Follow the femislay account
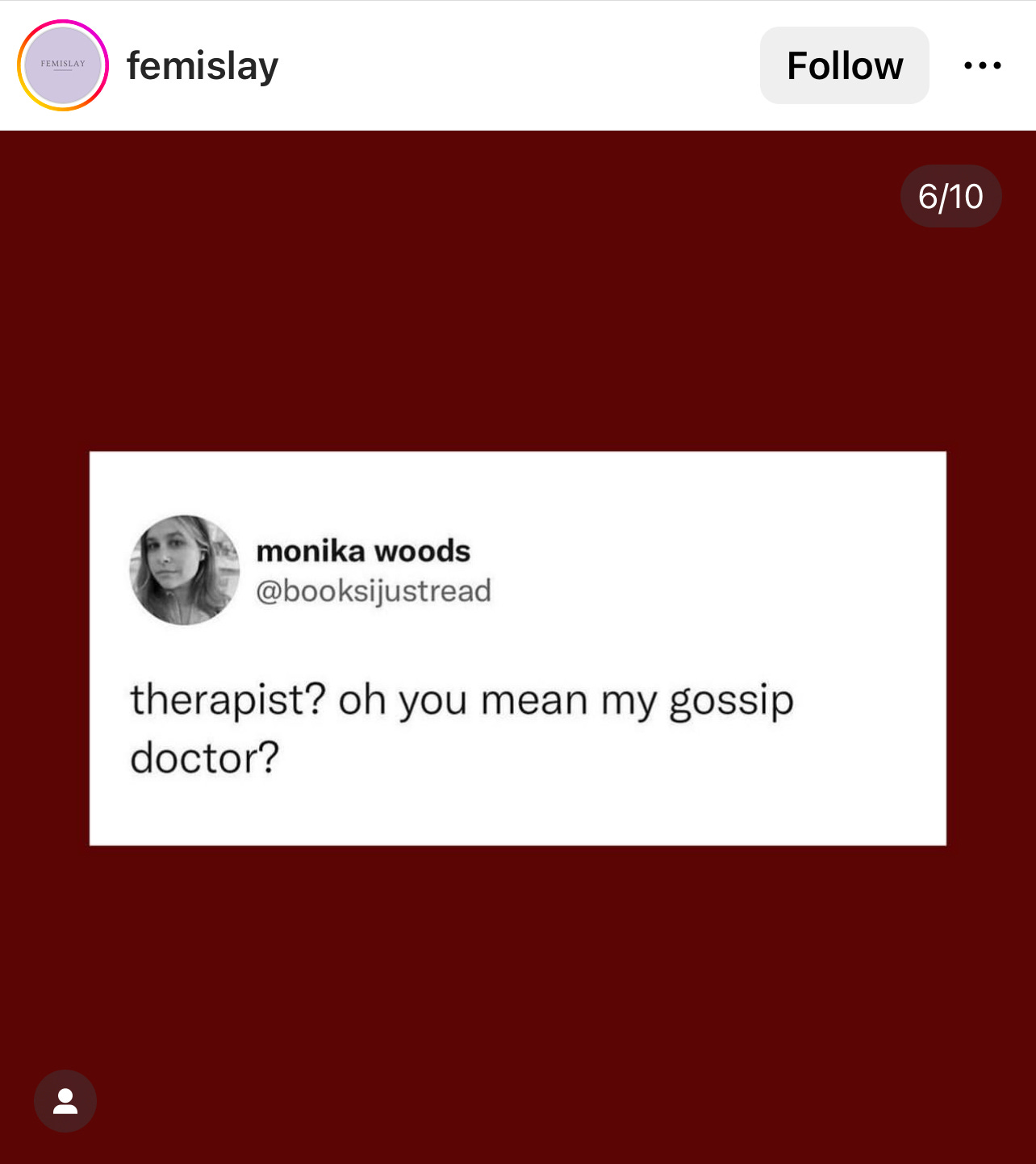Screen dimensions: 1036x1164 pyautogui.click(x=845, y=65)
